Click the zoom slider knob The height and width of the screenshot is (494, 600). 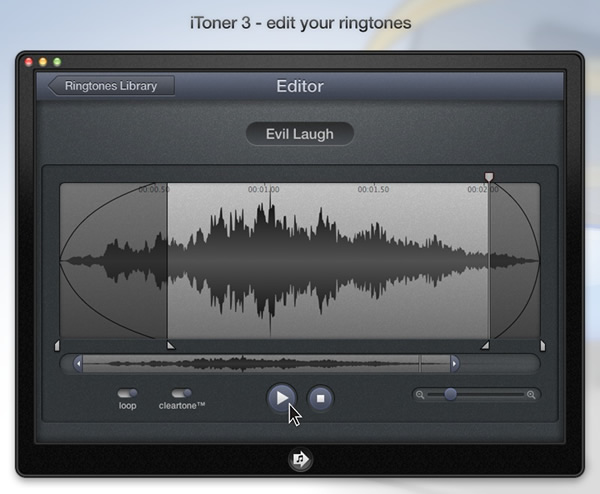pyautogui.click(x=450, y=394)
